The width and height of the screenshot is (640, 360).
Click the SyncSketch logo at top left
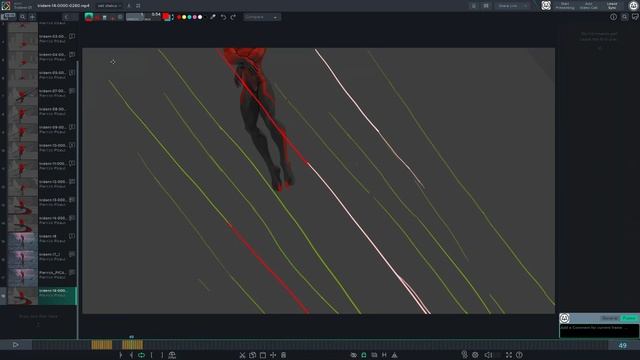point(6,6)
